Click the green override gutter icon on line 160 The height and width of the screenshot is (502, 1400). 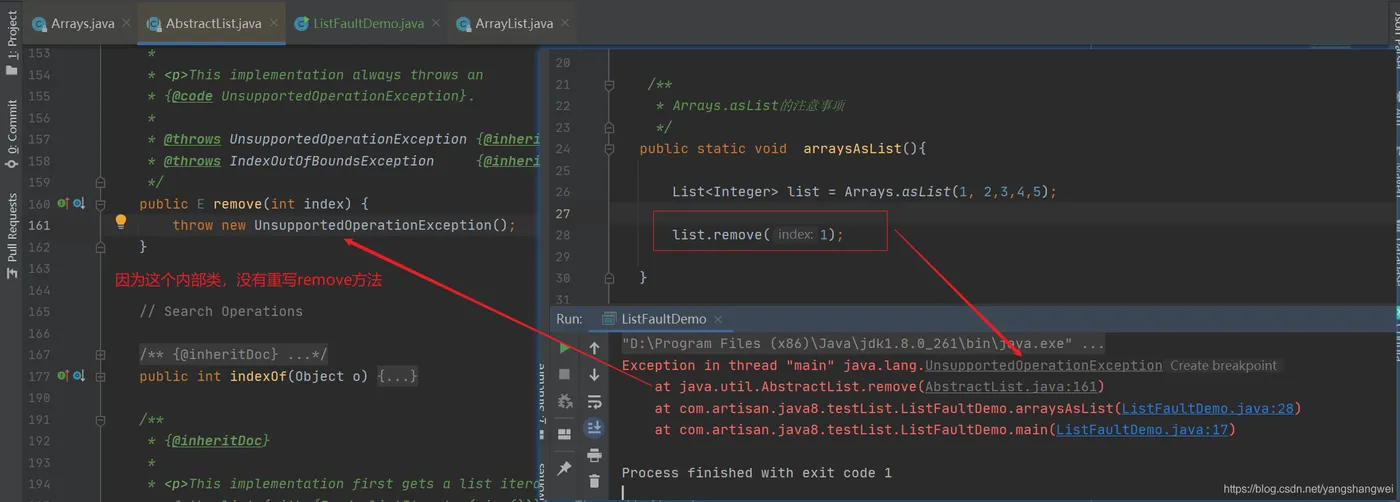point(62,204)
